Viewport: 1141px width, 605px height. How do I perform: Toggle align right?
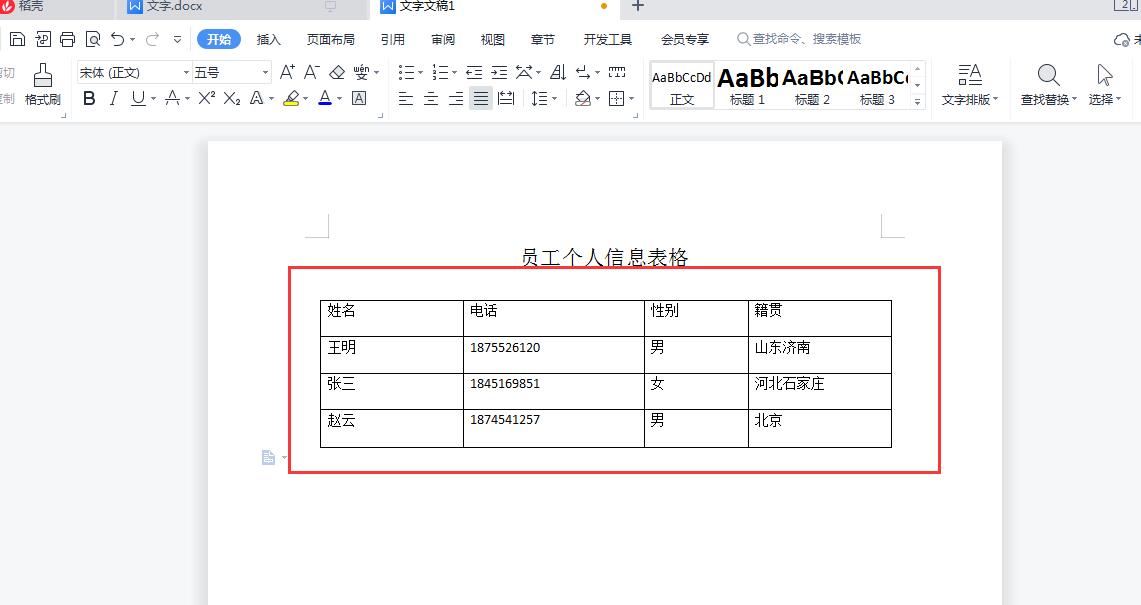tap(456, 98)
